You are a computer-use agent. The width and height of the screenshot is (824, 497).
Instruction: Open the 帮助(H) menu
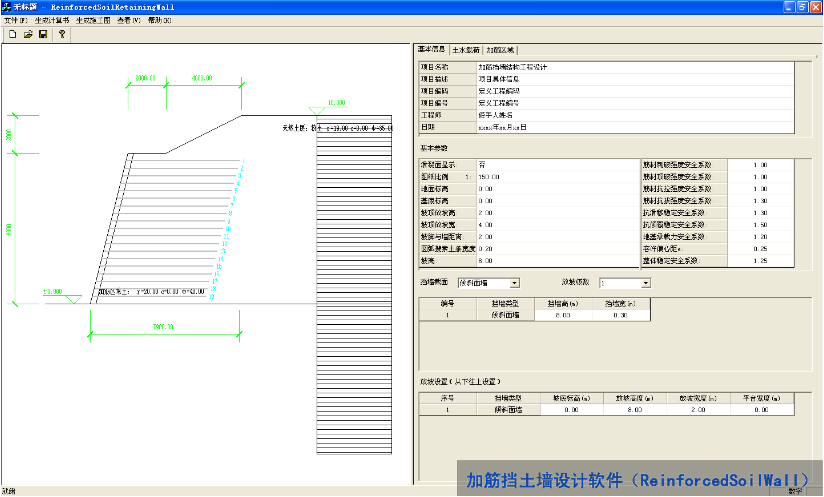[x=159, y=20]
